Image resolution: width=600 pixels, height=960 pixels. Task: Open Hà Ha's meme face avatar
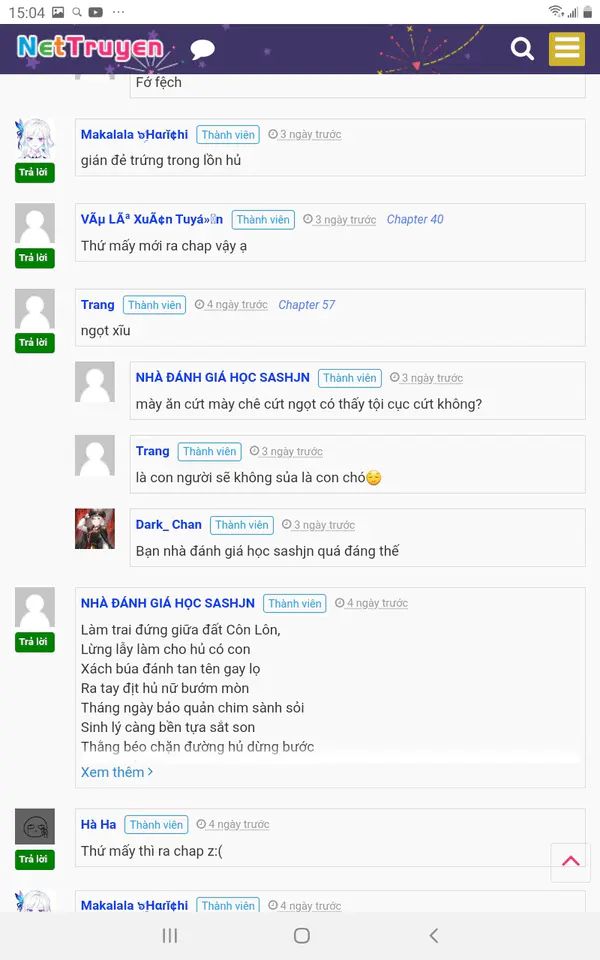pyautogui.click(x=35, y=827)
